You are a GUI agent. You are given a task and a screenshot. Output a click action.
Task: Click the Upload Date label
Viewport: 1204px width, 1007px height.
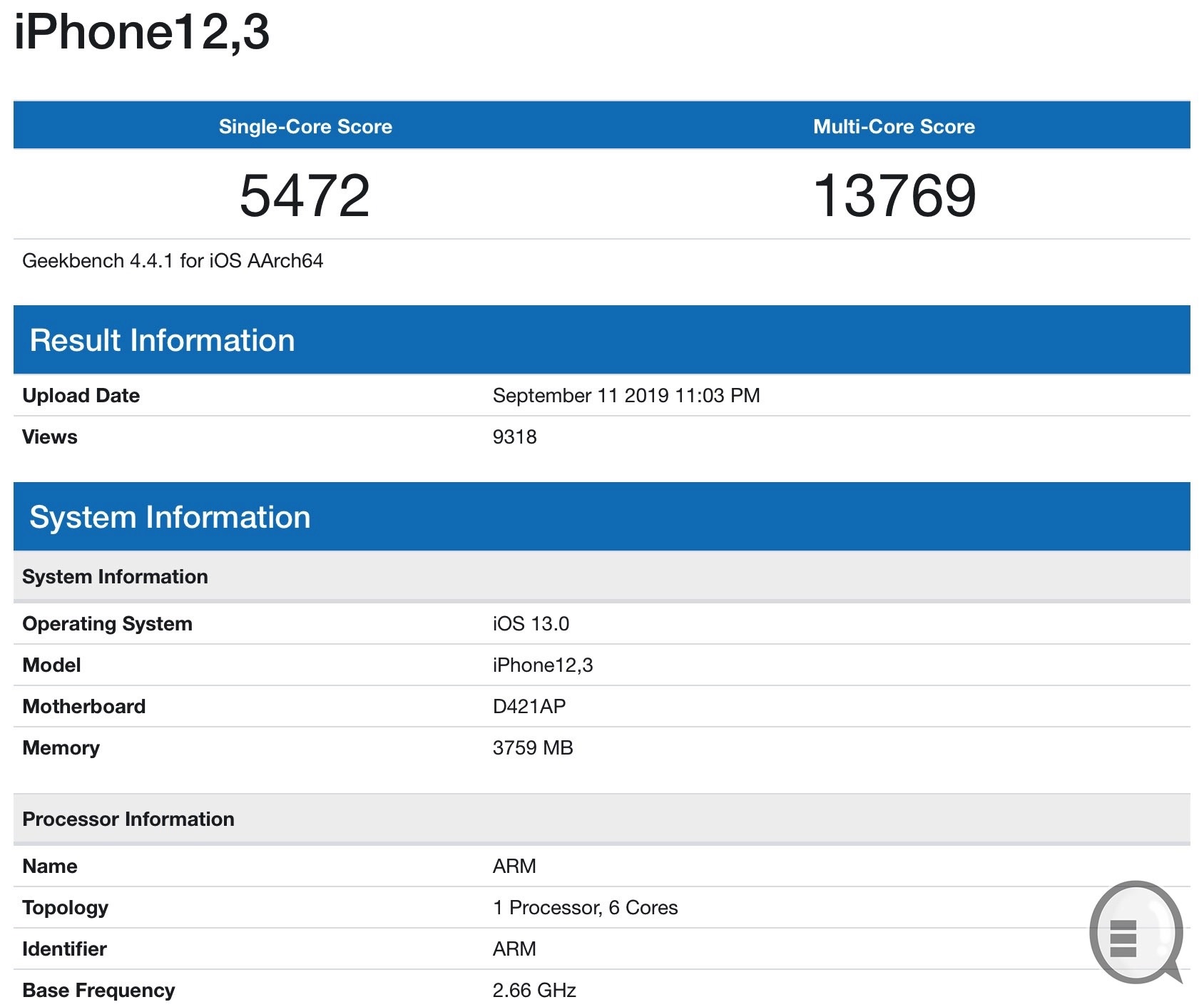(81, 396)
